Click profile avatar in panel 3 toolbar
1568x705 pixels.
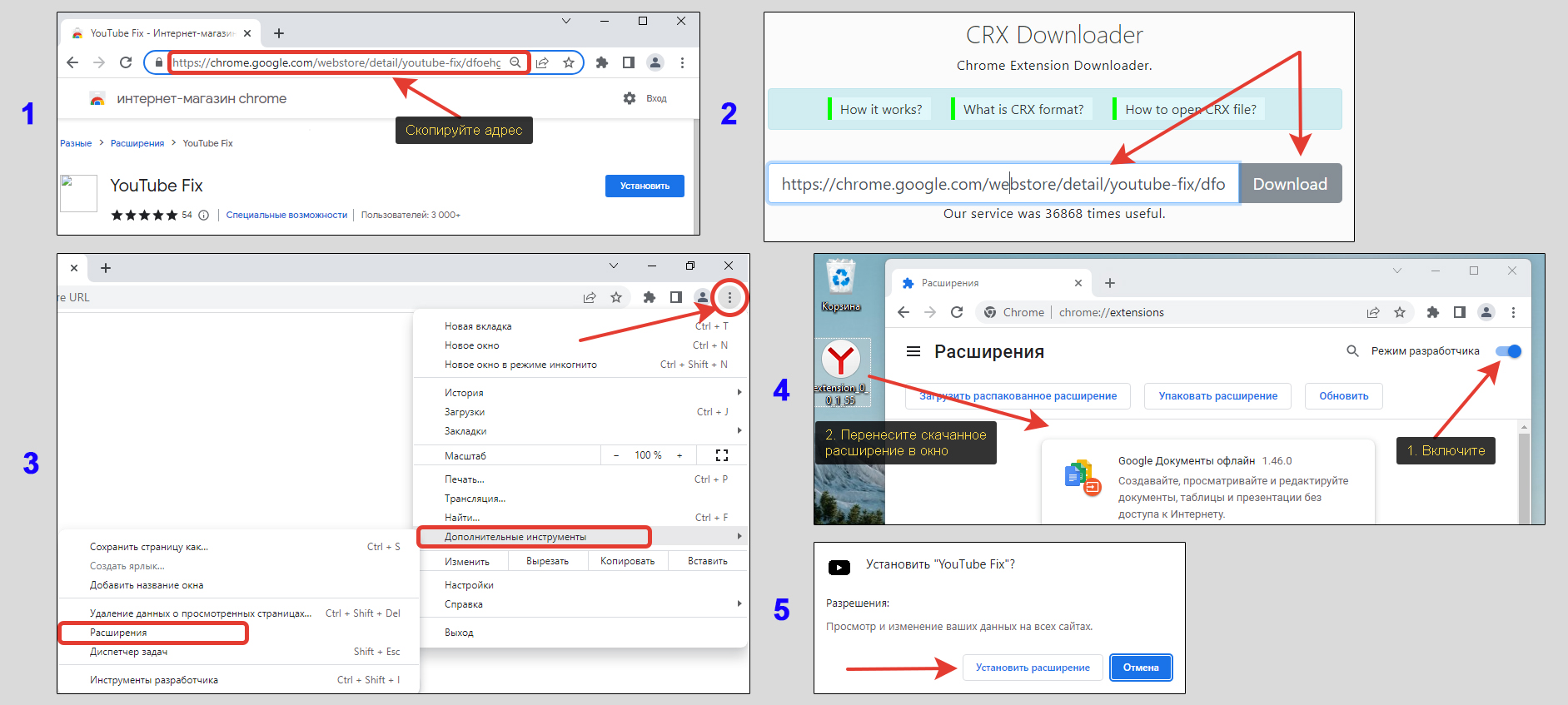tap(703, 297)
